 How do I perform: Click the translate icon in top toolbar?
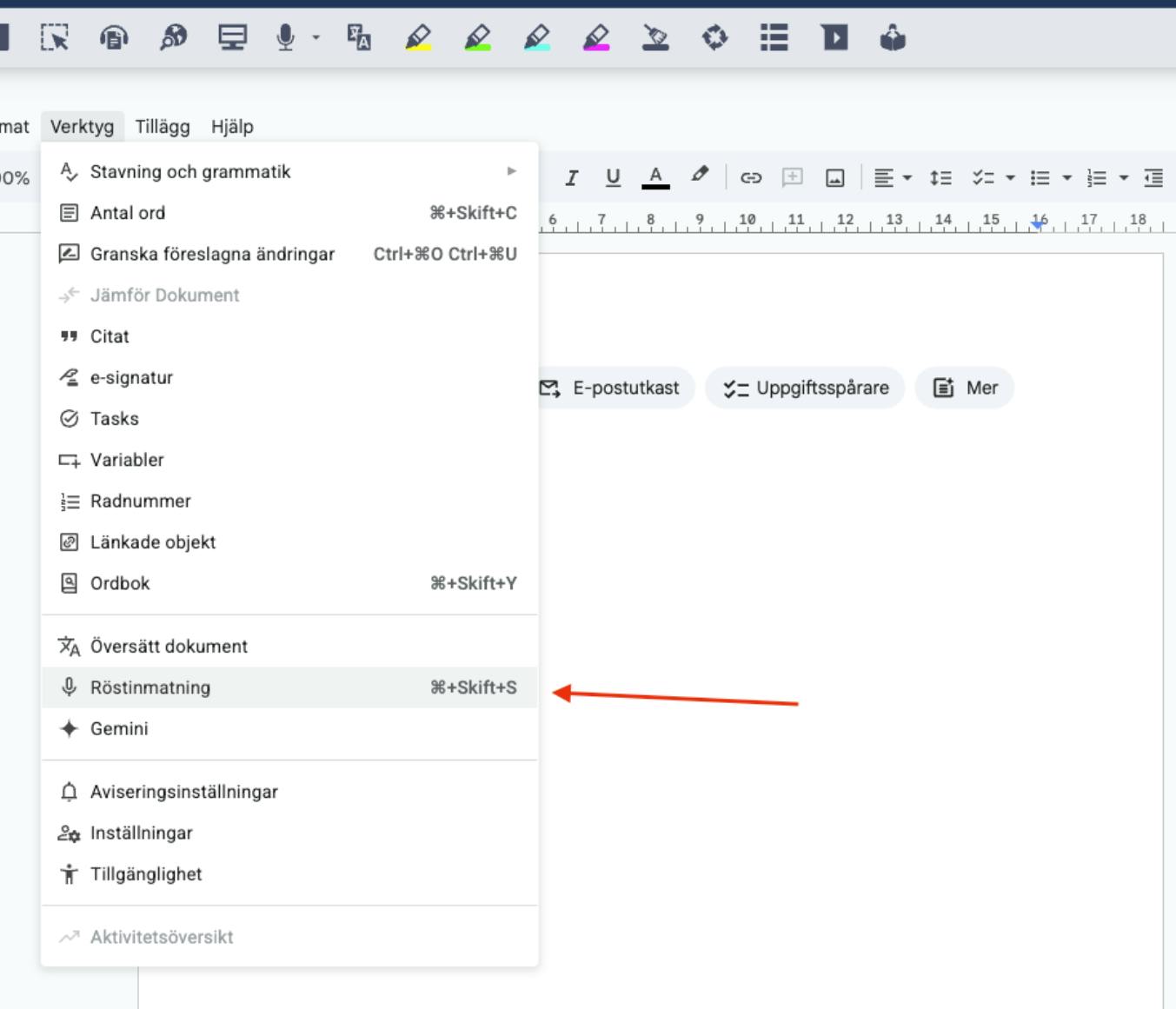pos(359,37)
